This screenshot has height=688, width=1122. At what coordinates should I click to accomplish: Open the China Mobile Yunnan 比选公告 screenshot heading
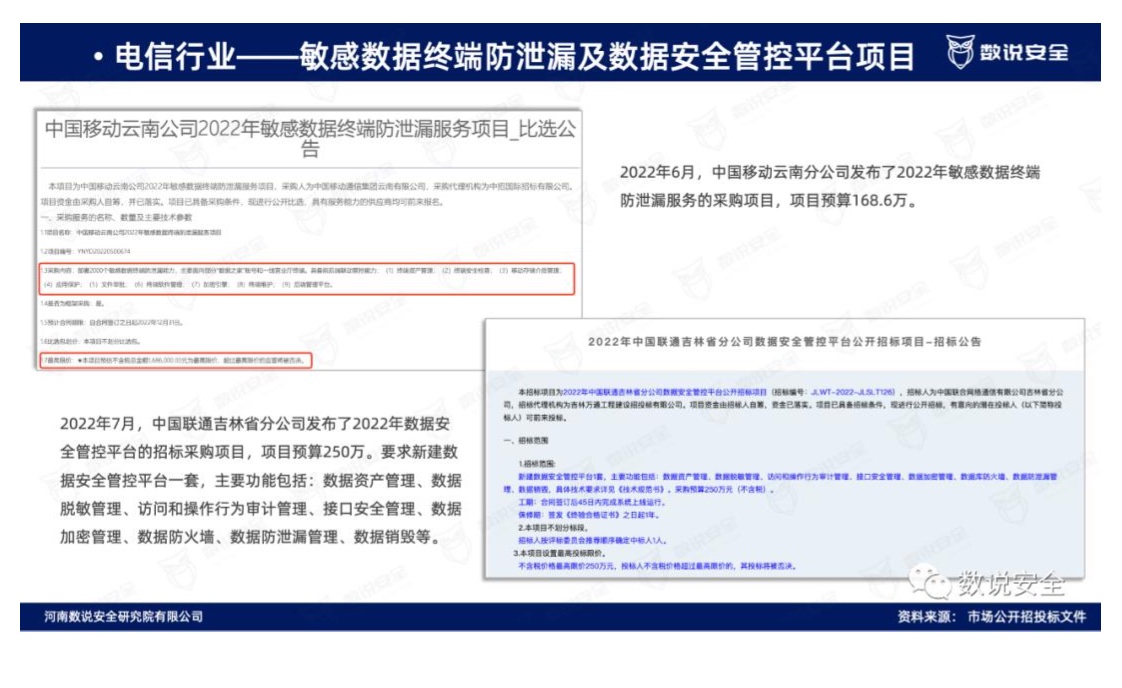(310, 138)
